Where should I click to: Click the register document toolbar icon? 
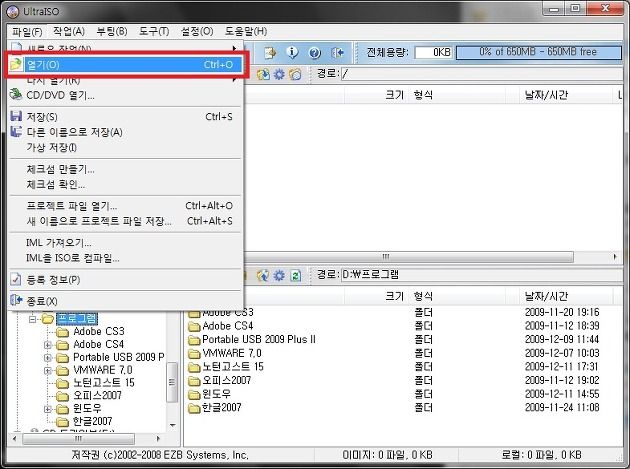pos(270,52)
